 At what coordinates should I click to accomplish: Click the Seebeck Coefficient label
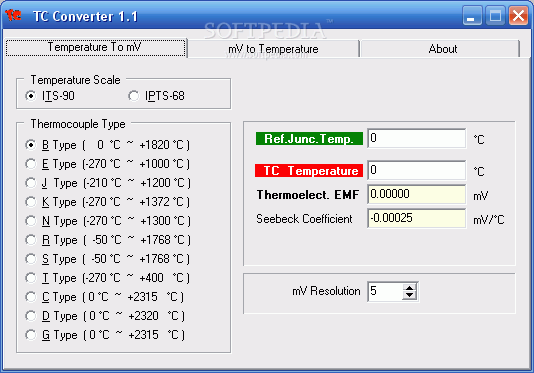tap(304, 219)
